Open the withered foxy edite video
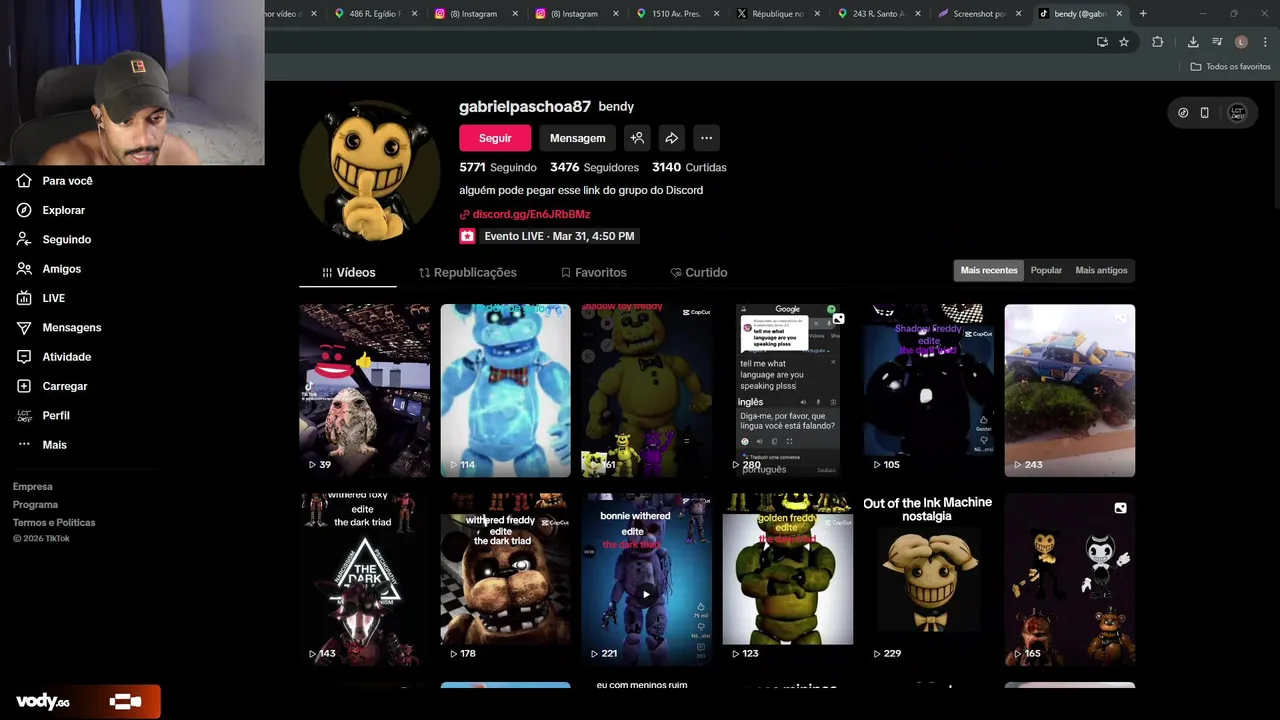The image size is (1280, 720). pyautogui.click(x=365, y=579)
